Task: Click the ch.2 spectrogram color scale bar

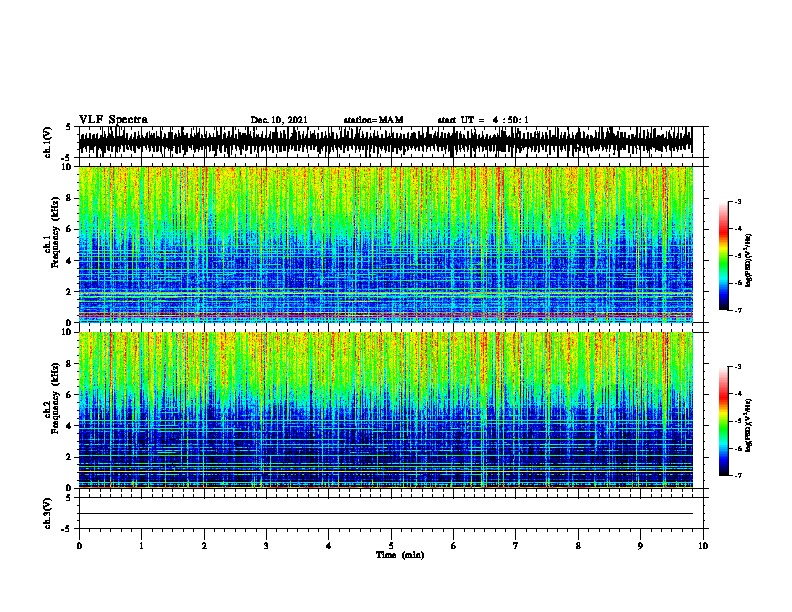Action: click(x=723, y=421)
